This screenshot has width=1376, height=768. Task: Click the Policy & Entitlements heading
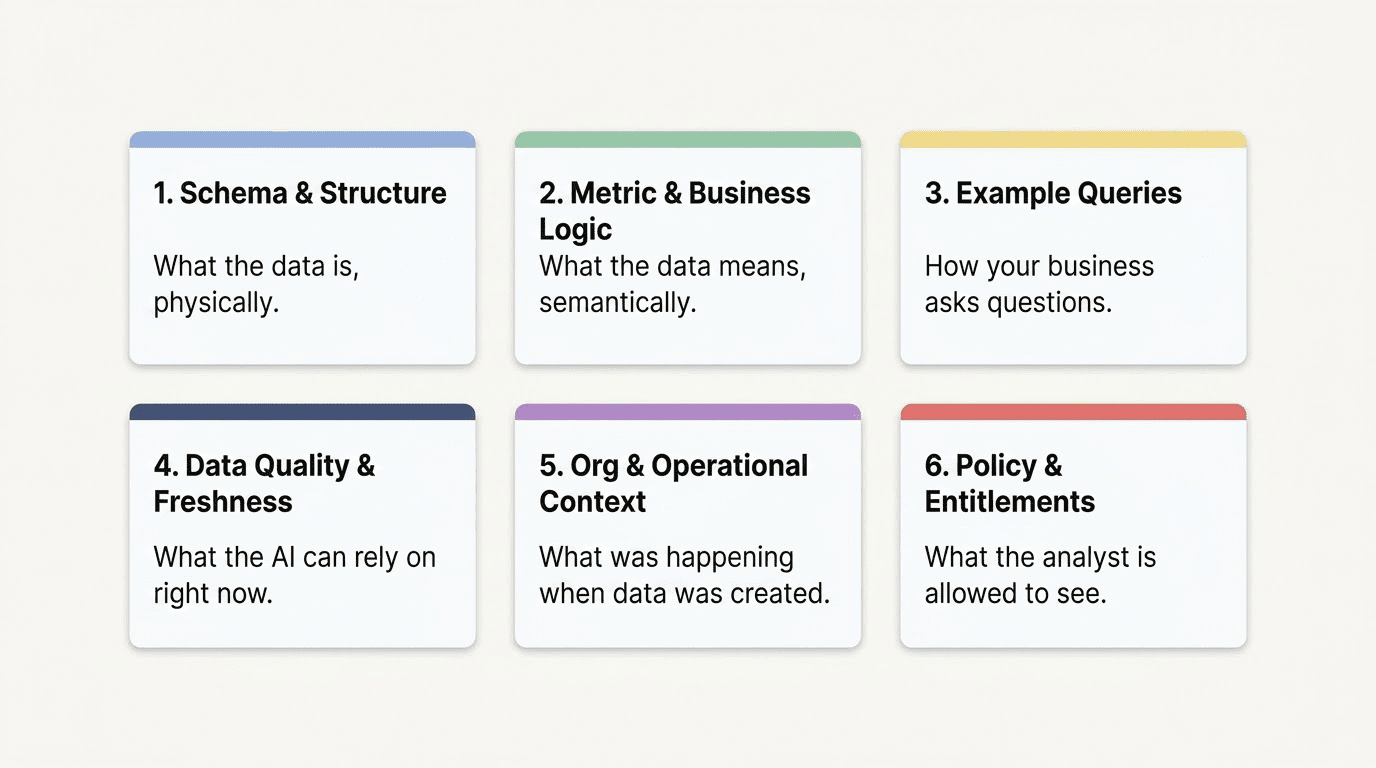(1009, 483)
